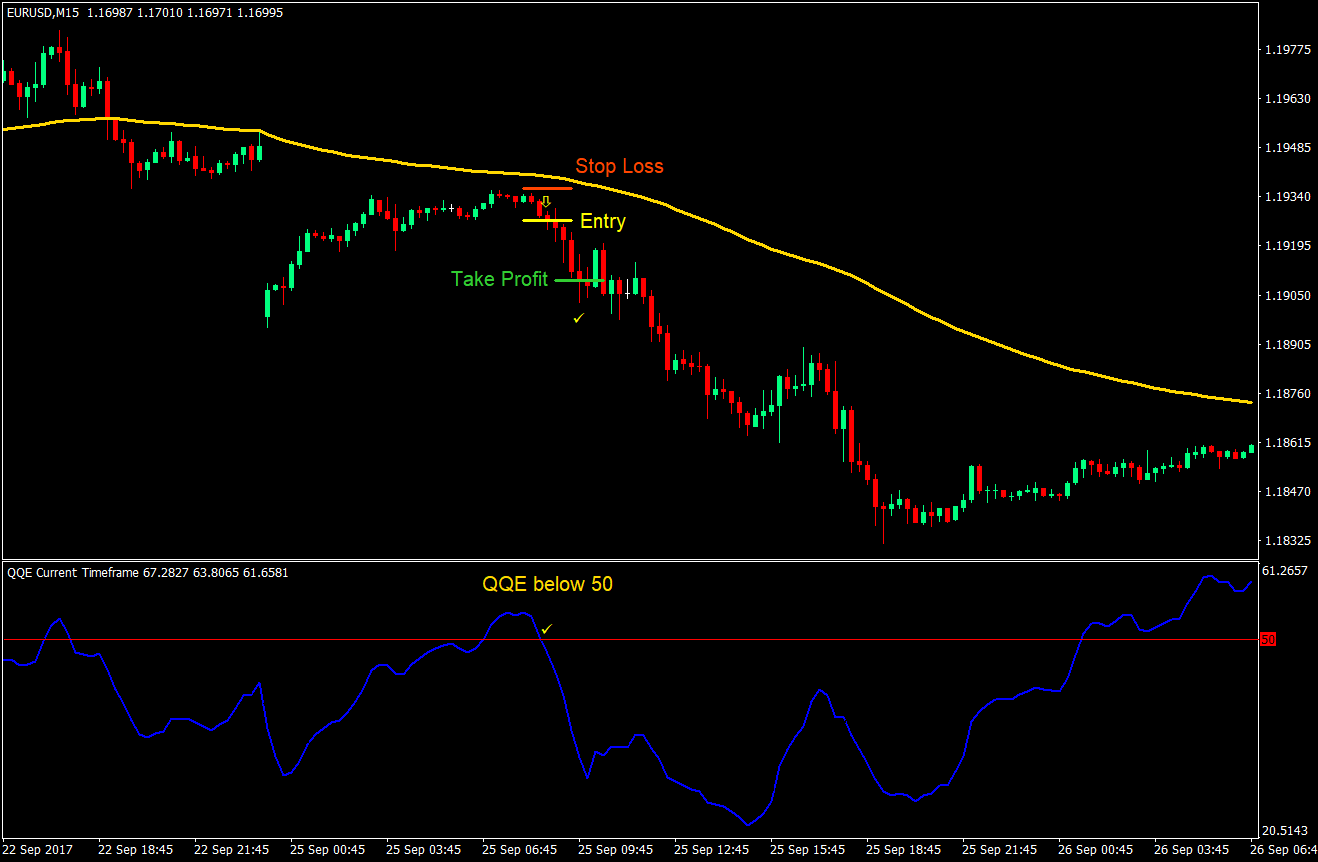Click the orange Stop Loss line segment

(x=547, y=188)
